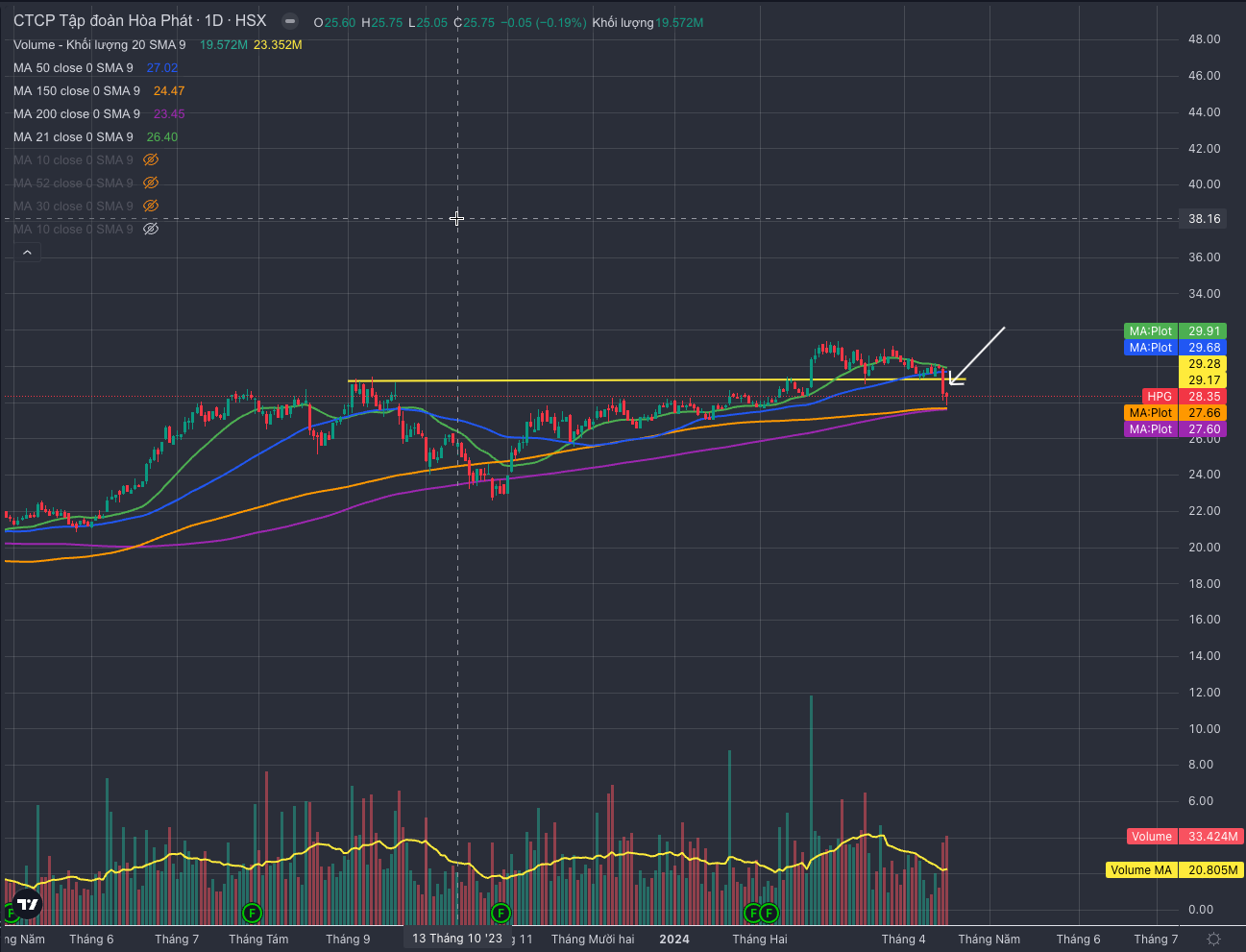This screenshot has width=1246, height=952.
Task: Click the red Volume 33.424M label
Action: coord(1185,837)
